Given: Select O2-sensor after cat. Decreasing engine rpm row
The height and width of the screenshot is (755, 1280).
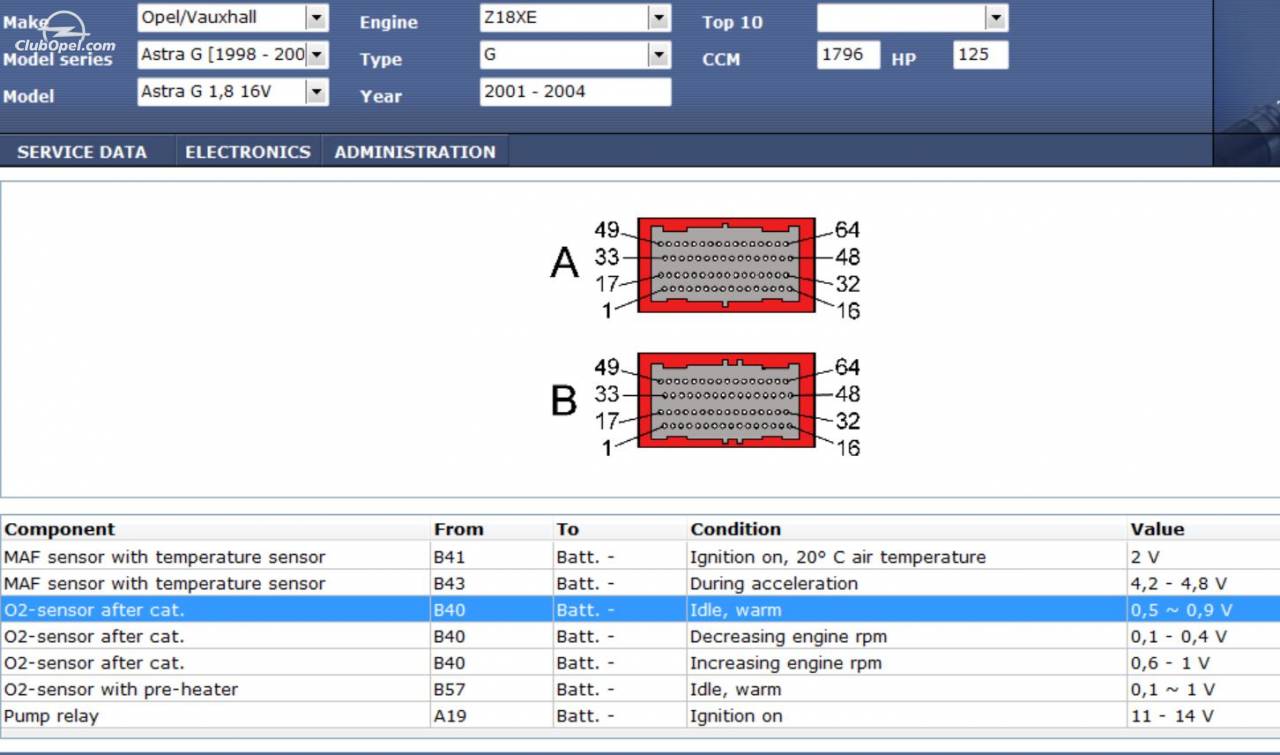Looking at the screenshot, I should pos(640,636).
